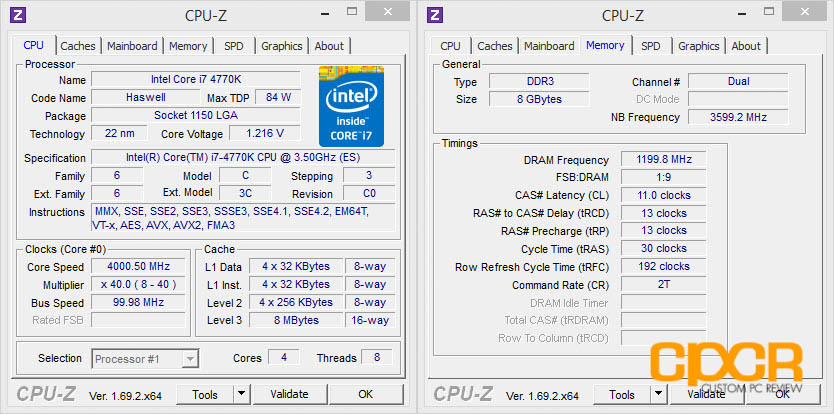The width and height of the screenshot is (834, 414).
Task: Expand Tools dropdown arrow in left window
Action: (x=241, y=394)
